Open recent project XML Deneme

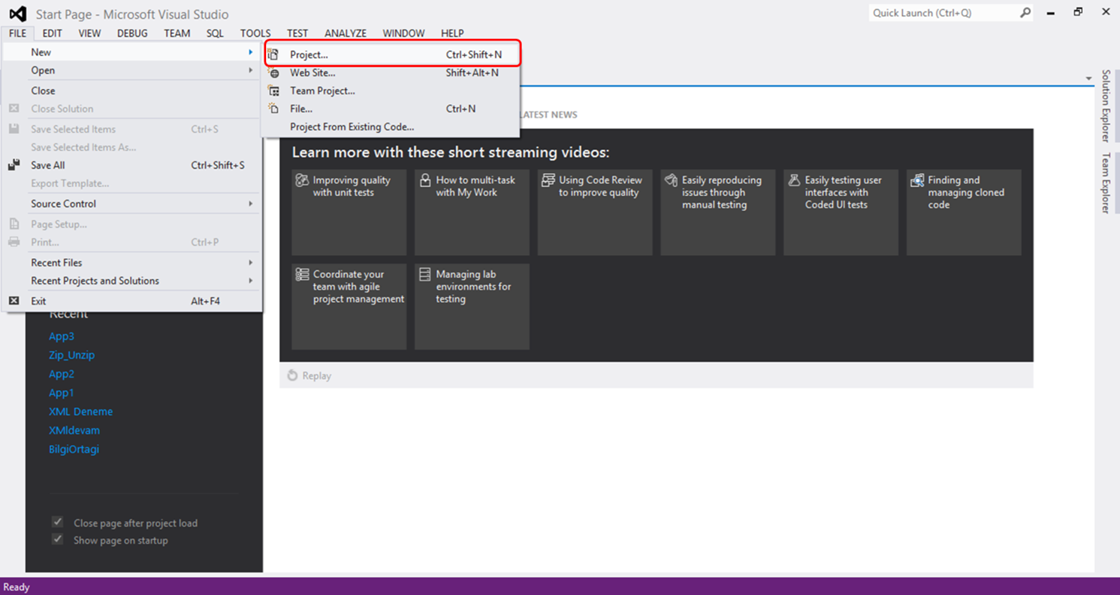click(81, 411)
